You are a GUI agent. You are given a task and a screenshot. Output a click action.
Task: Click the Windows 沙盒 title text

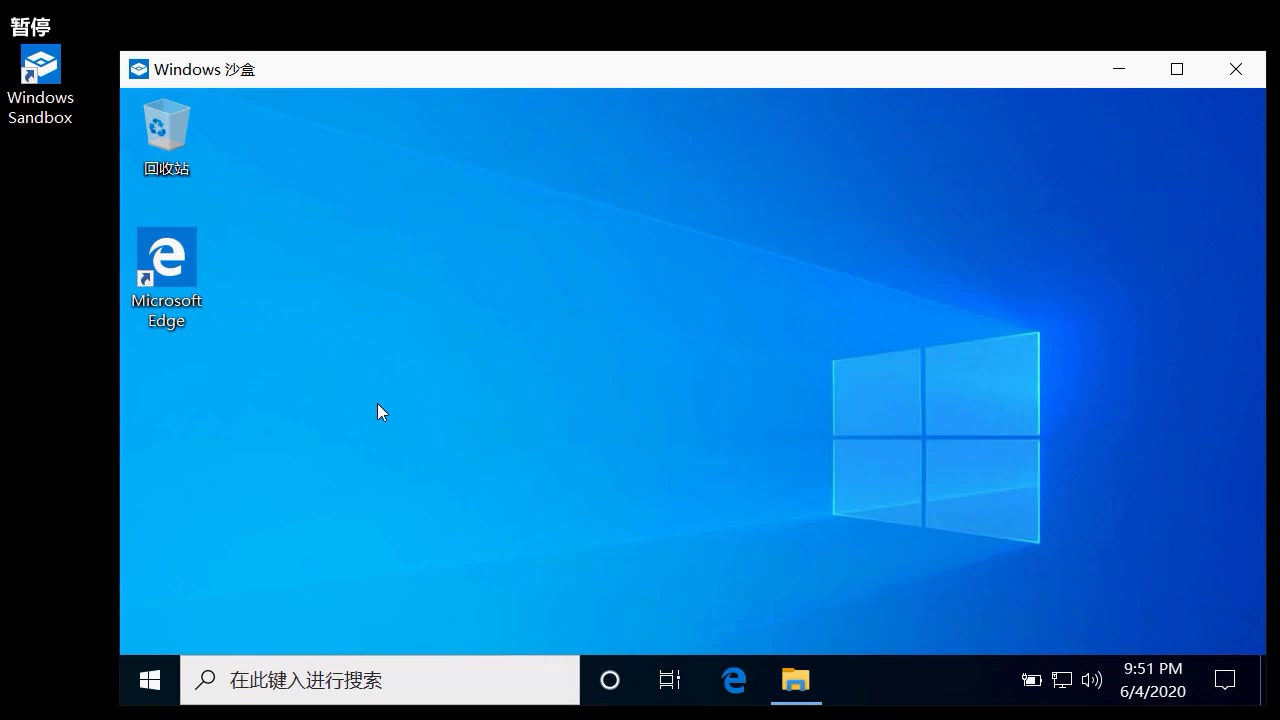[204, 69]
